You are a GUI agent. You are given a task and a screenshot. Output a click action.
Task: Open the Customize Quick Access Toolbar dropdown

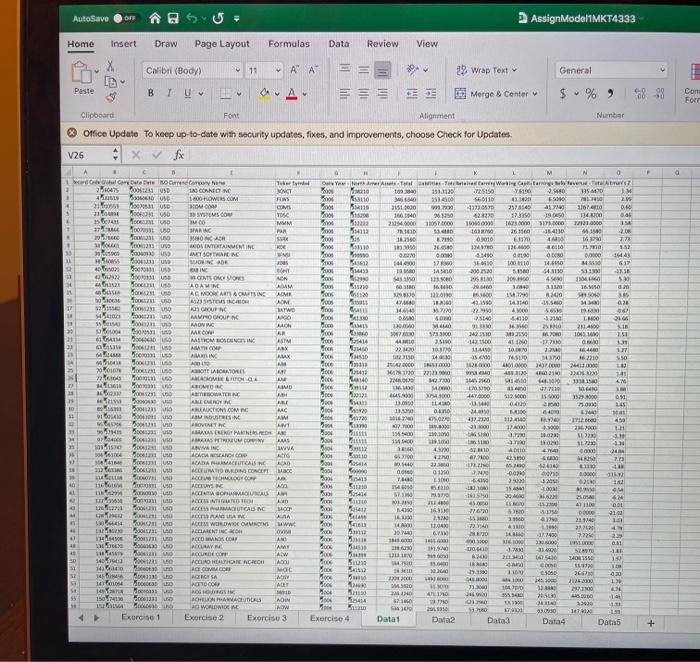pyautogui.click(x=237, y=19)
